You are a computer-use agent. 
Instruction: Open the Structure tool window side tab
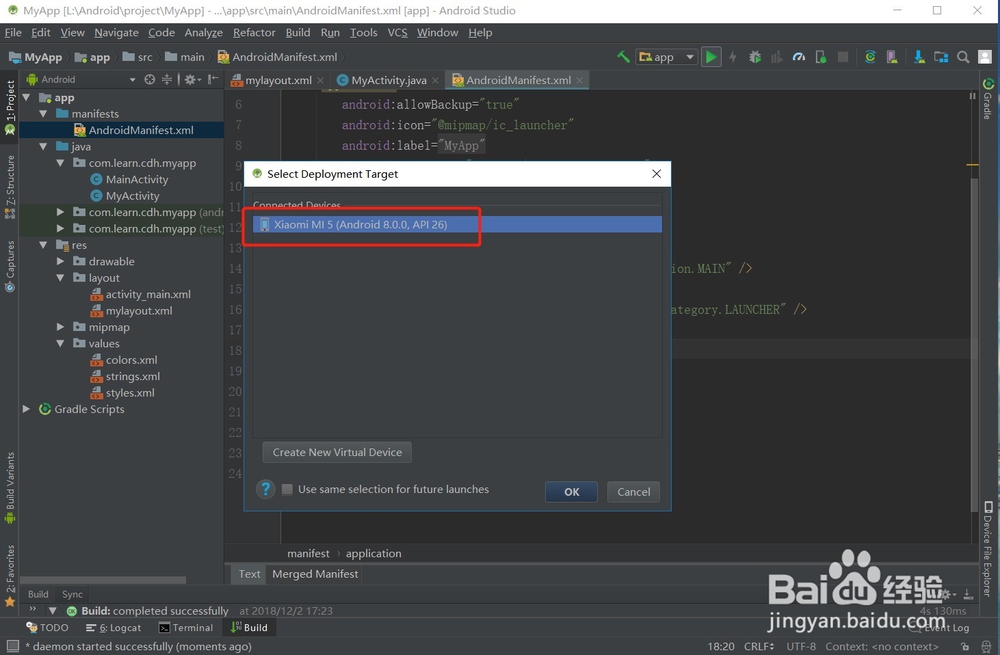pyautogui.click(x=10, y=188)
